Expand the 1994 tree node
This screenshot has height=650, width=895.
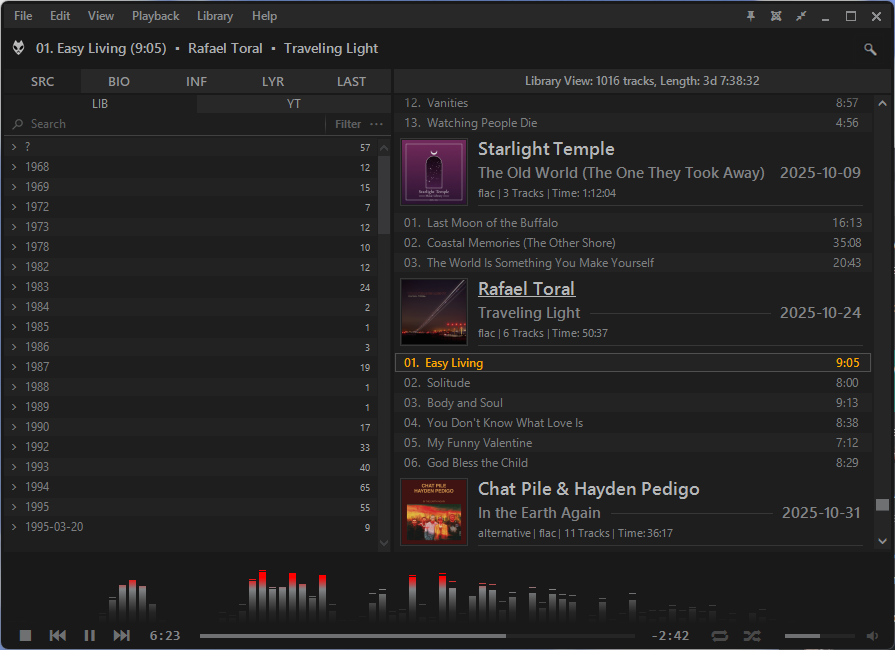click(x=14, y=486)
